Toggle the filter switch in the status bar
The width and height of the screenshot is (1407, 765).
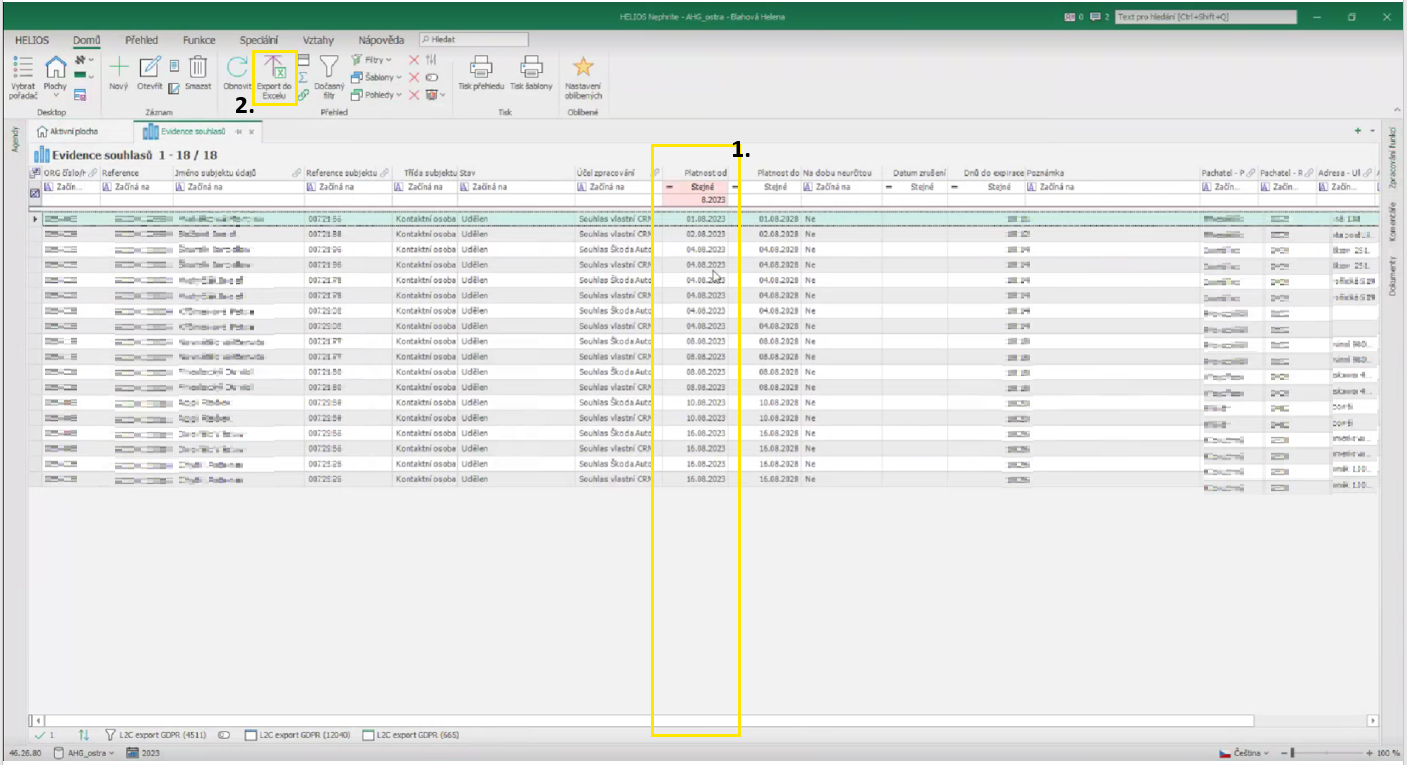click(224, 735)
